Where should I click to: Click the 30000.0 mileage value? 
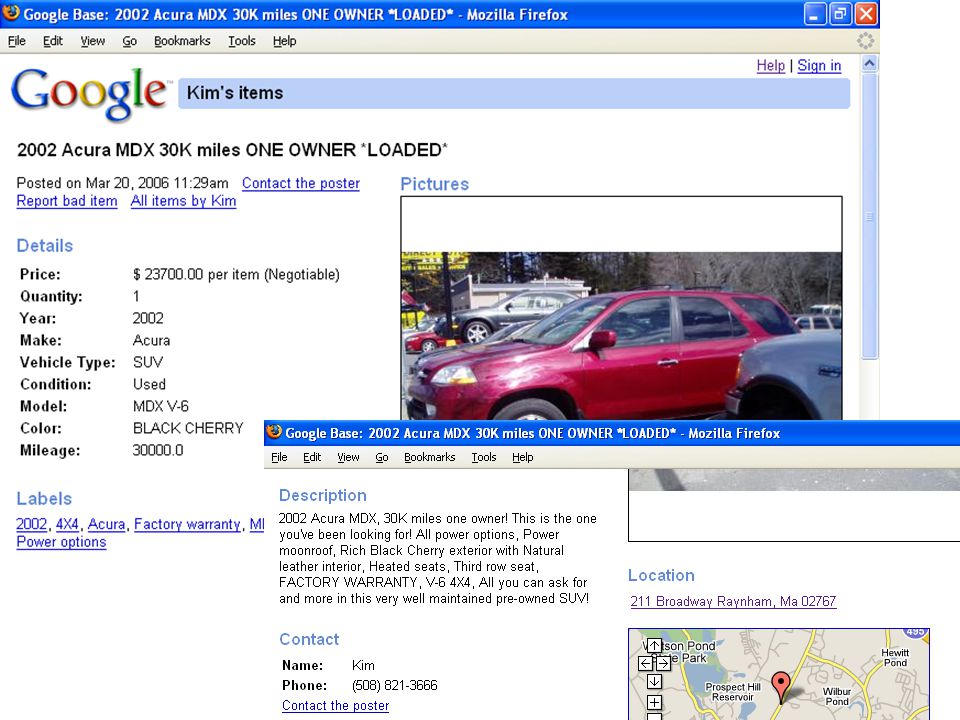click(158, 450)
